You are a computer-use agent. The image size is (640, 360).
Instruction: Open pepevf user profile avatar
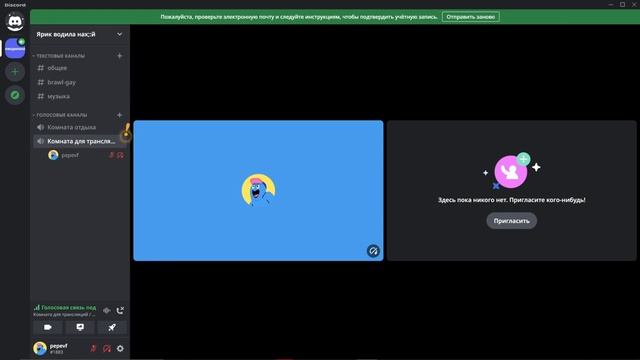click(x=40, y=349)
